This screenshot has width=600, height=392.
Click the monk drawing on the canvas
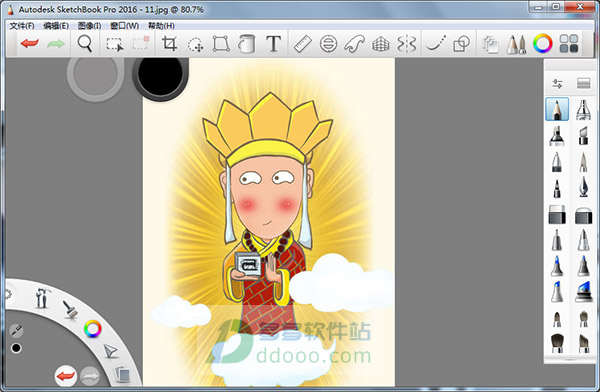tap(267, 214)
